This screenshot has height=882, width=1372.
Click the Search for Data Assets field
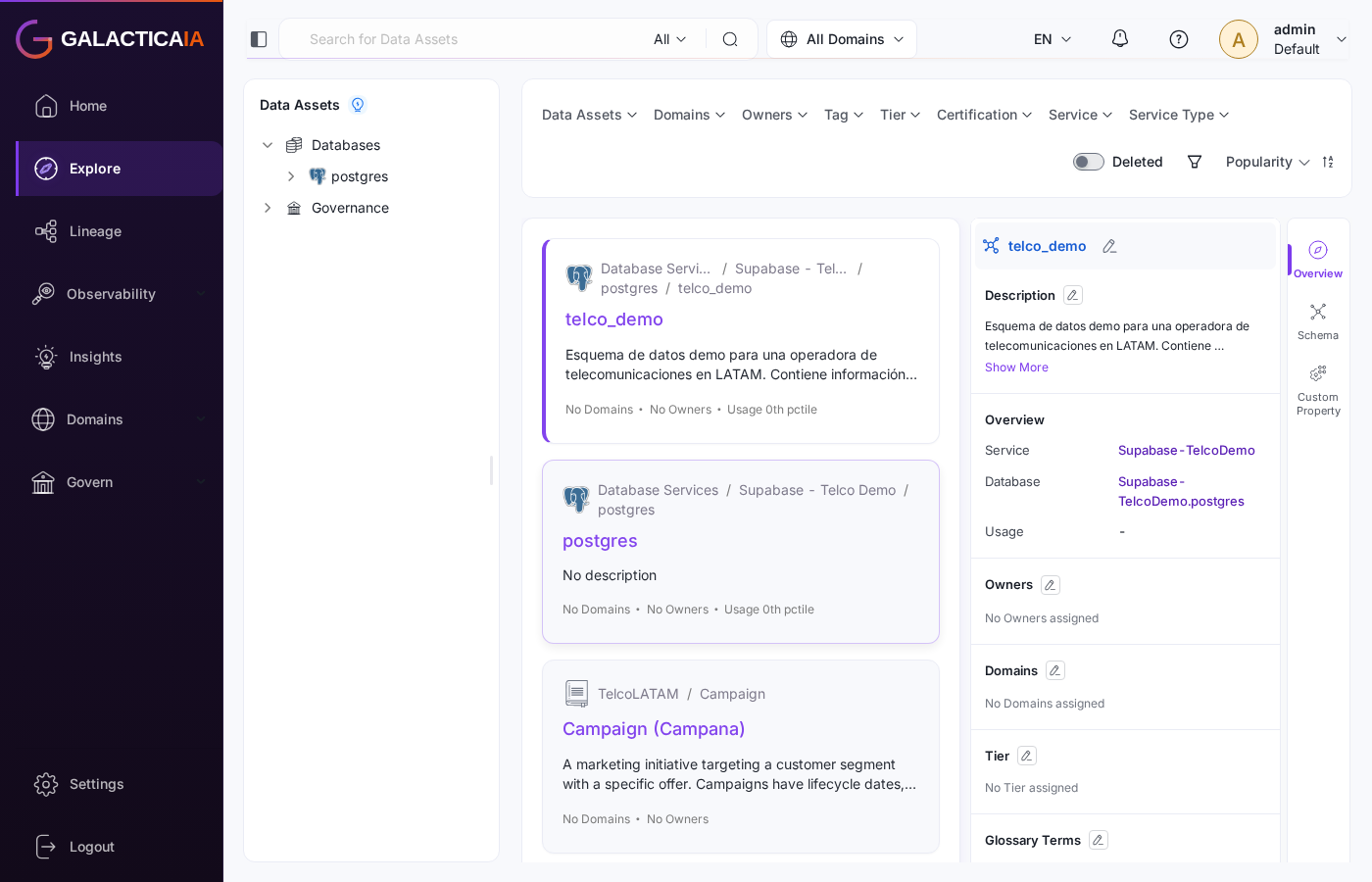click(x=470, y=39)
